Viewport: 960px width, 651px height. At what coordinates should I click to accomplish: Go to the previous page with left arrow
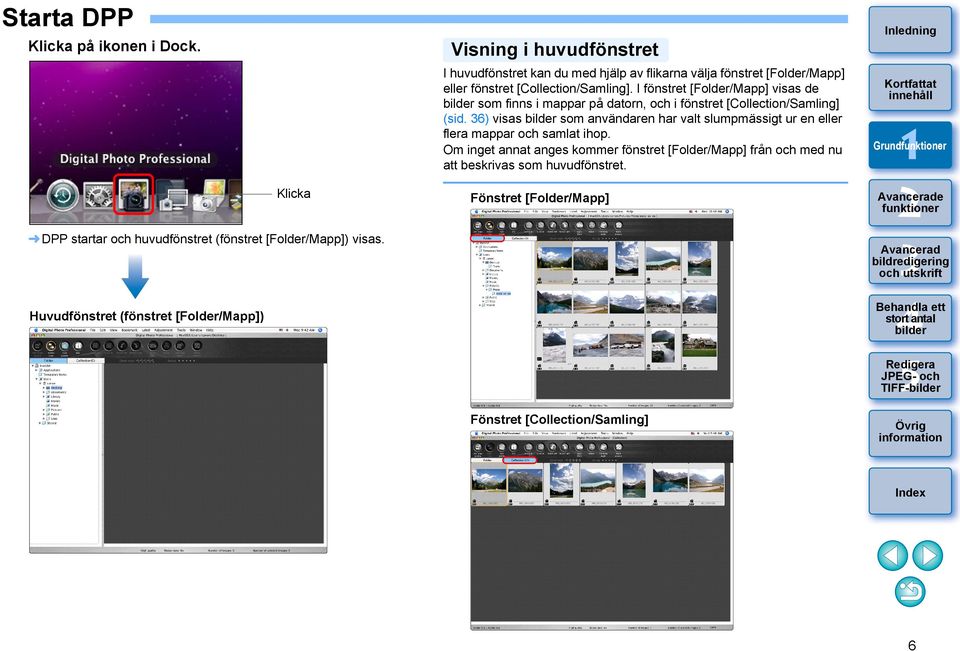pos(892,555)
